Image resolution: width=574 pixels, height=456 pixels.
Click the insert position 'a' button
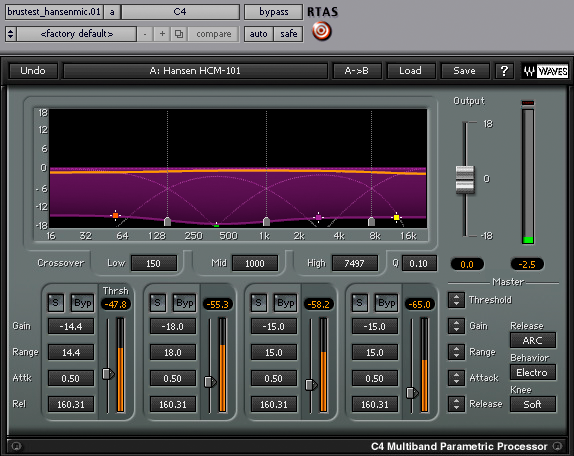(112, 12)
